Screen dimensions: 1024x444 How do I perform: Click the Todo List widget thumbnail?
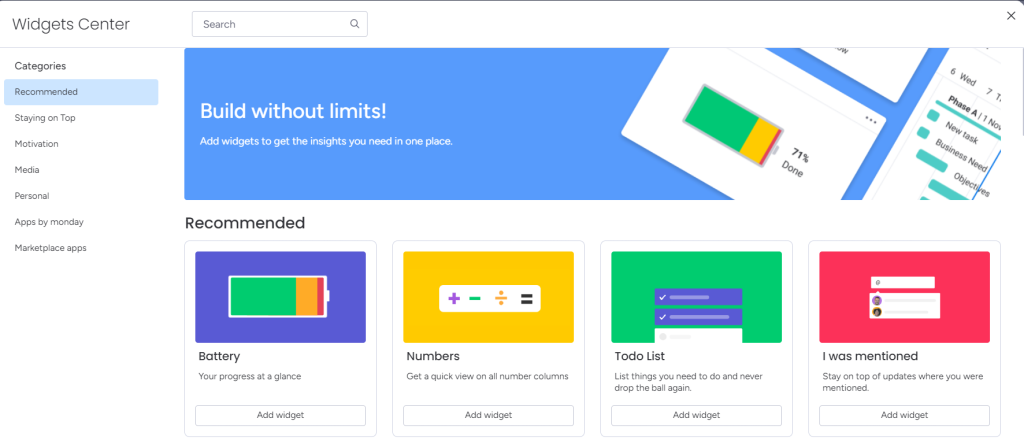point(696,297)
